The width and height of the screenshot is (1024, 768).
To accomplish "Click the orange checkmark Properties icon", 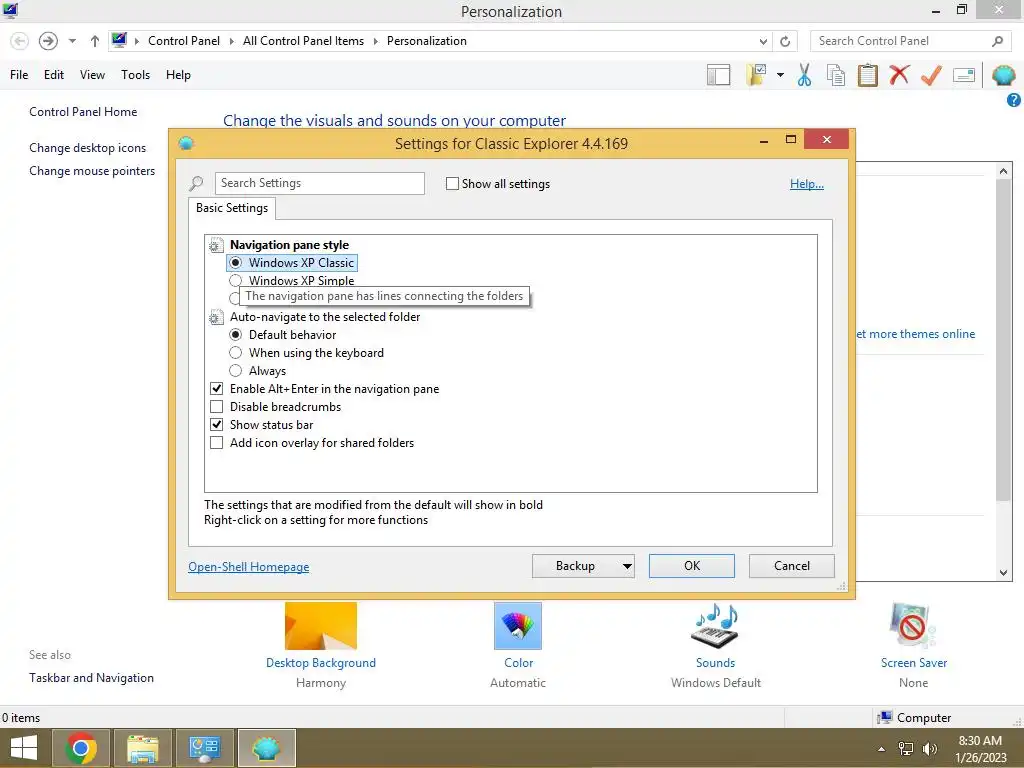I will [x=931, y=75].
